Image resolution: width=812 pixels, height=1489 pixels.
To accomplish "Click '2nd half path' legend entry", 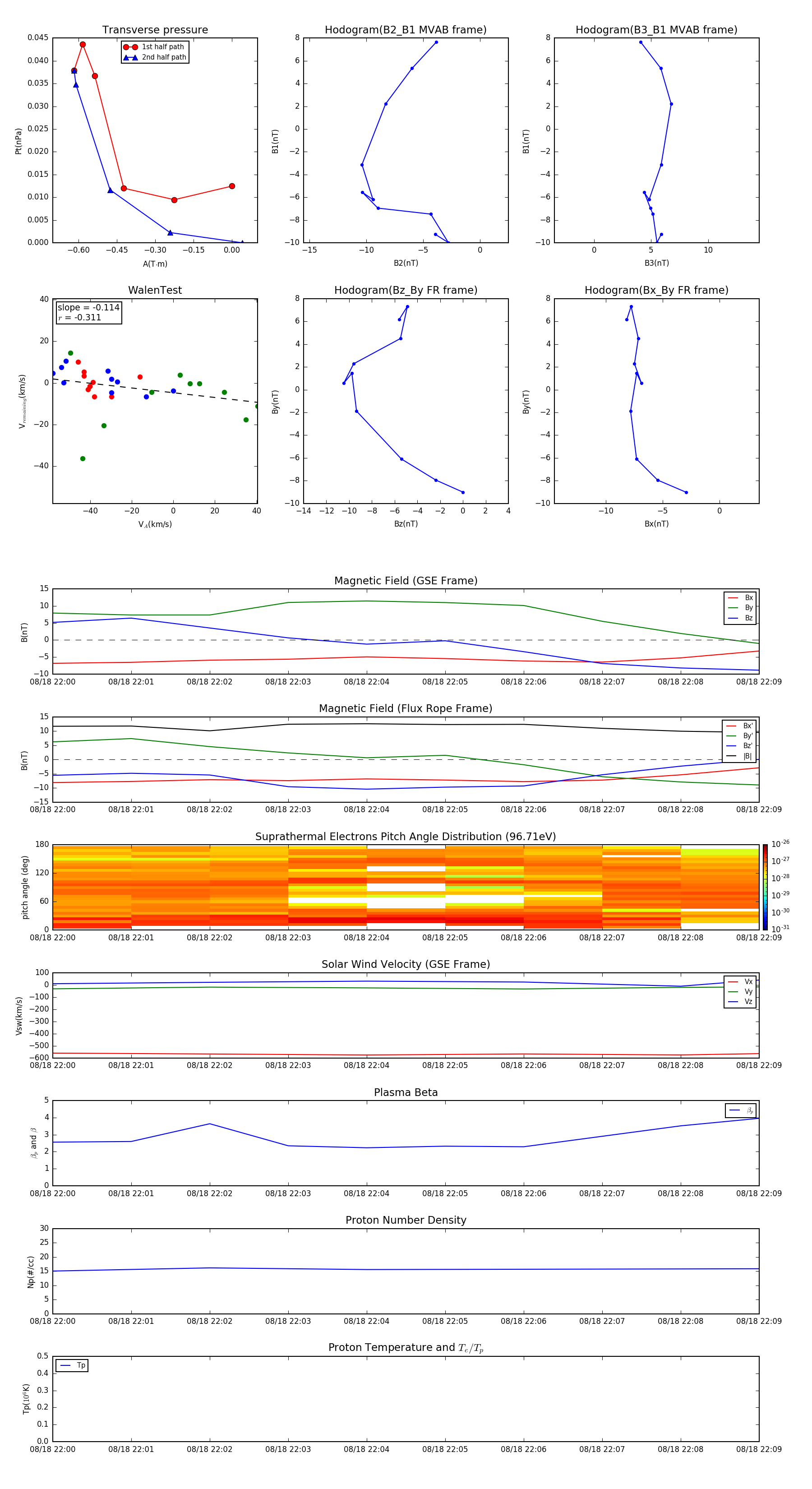I will point(154,57).
